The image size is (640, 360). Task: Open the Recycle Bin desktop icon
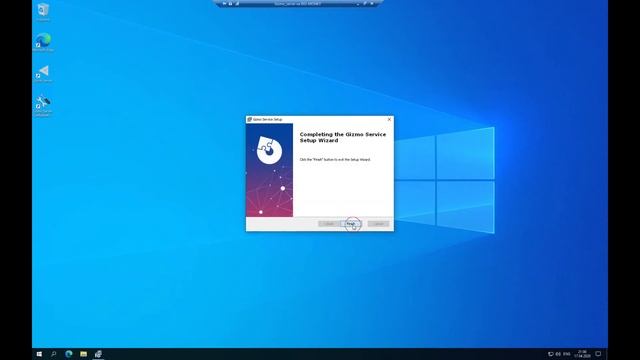point(43,11)
